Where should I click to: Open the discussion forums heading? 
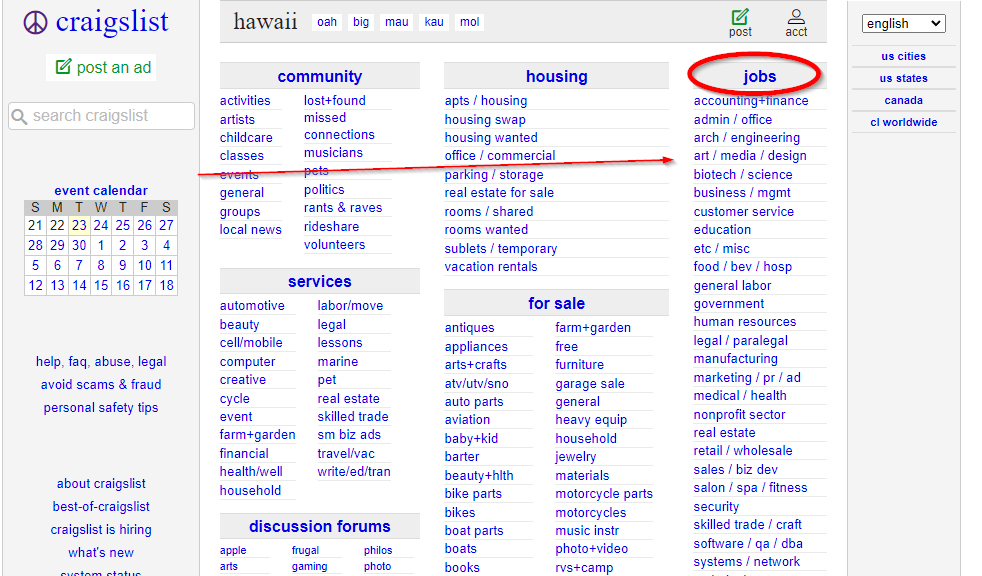320,527
